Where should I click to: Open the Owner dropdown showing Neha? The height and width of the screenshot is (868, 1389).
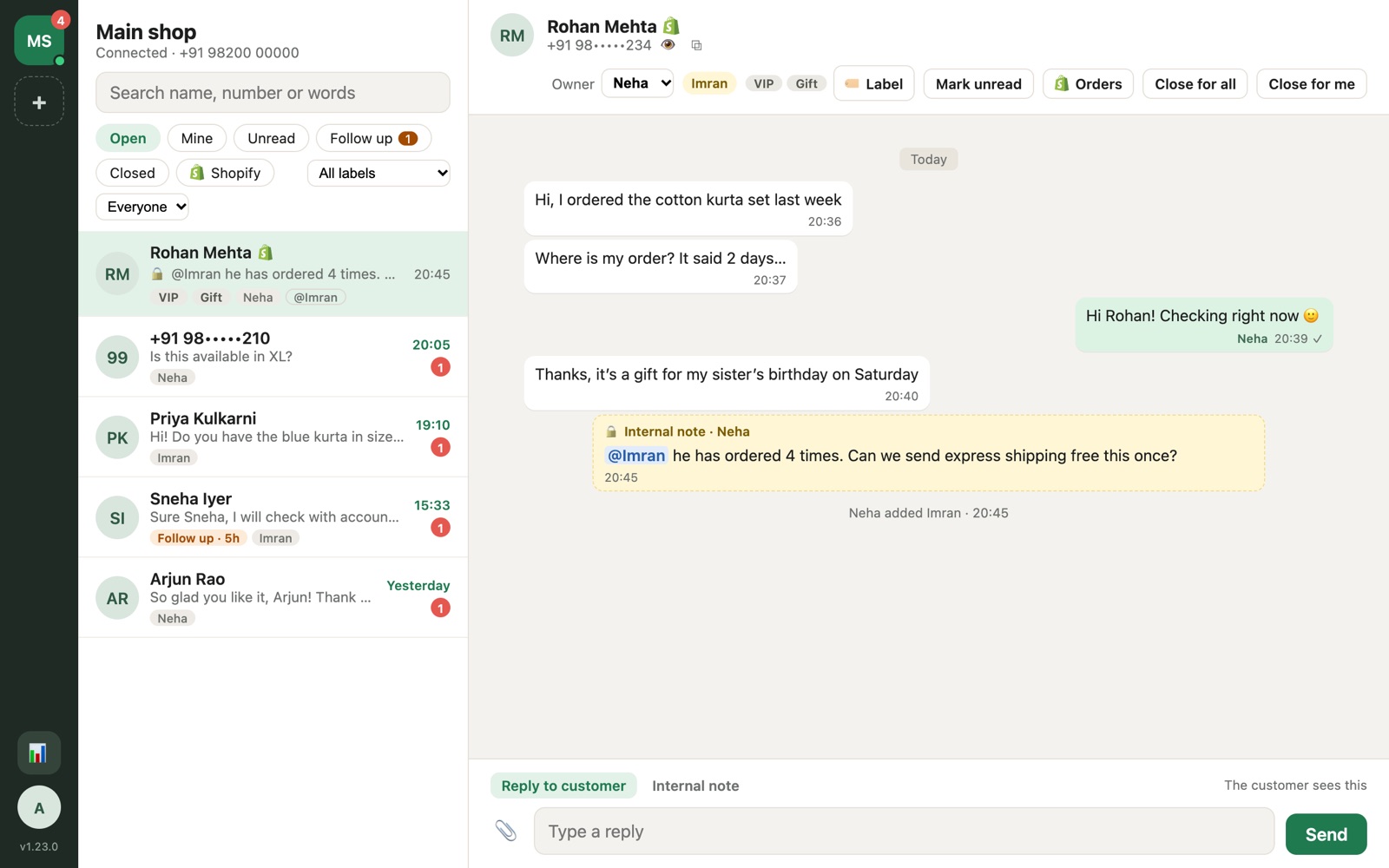(637, 83)
